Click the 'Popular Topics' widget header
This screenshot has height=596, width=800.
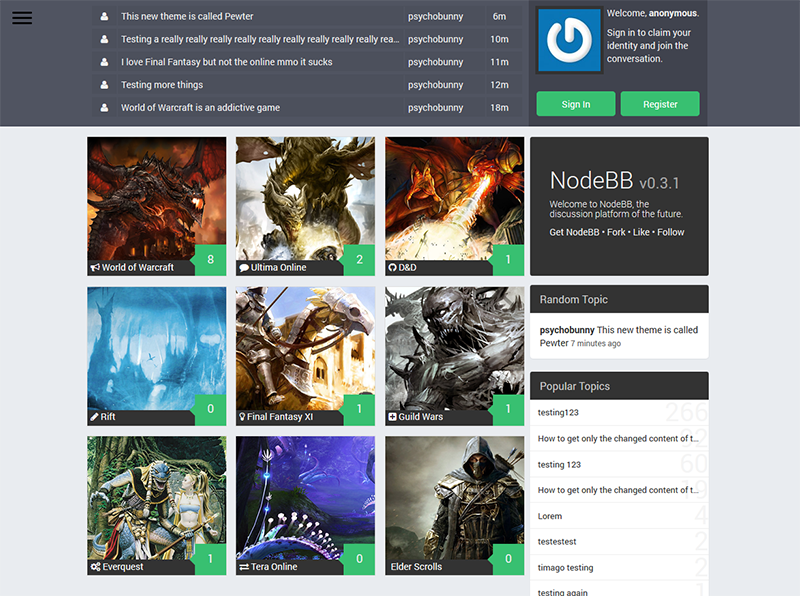point(619,386)
